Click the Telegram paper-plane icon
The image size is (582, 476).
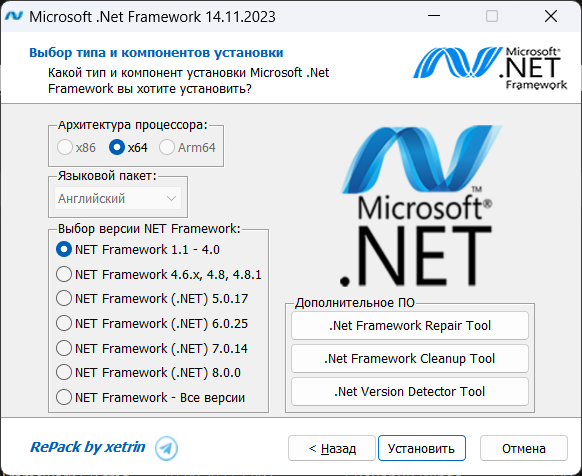166,448
